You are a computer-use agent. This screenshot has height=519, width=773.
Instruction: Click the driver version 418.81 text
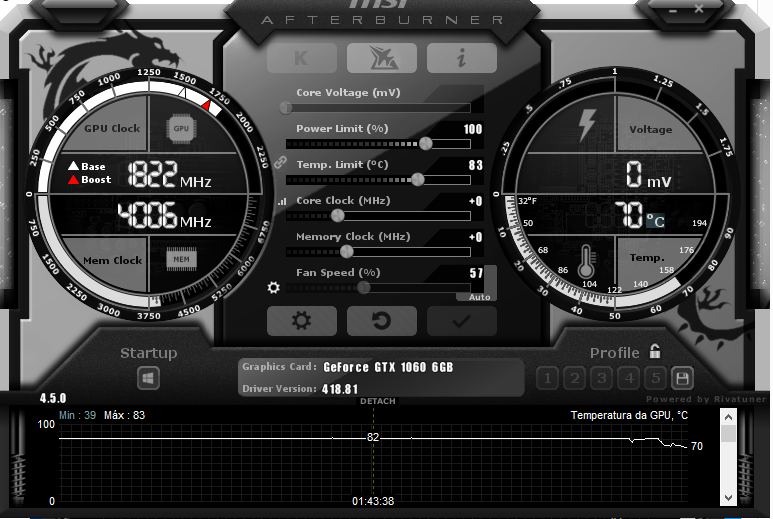pos(340,389)
